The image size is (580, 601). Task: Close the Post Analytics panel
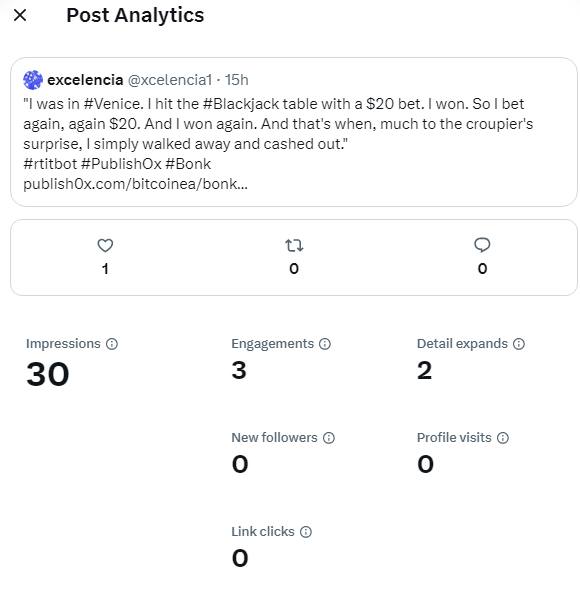[x=20, y=16]
